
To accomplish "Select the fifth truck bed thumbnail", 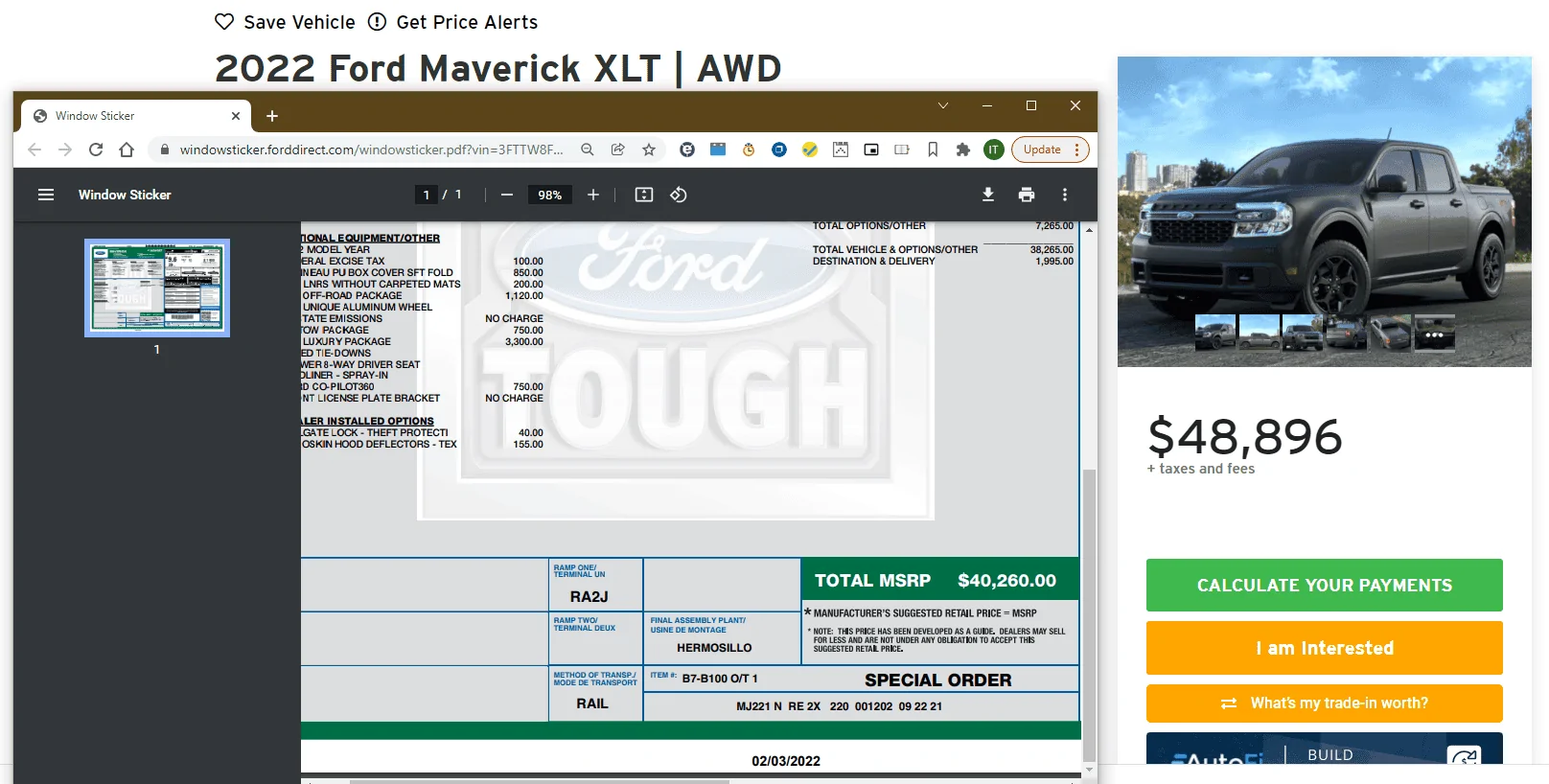I will pos(1391,333).
